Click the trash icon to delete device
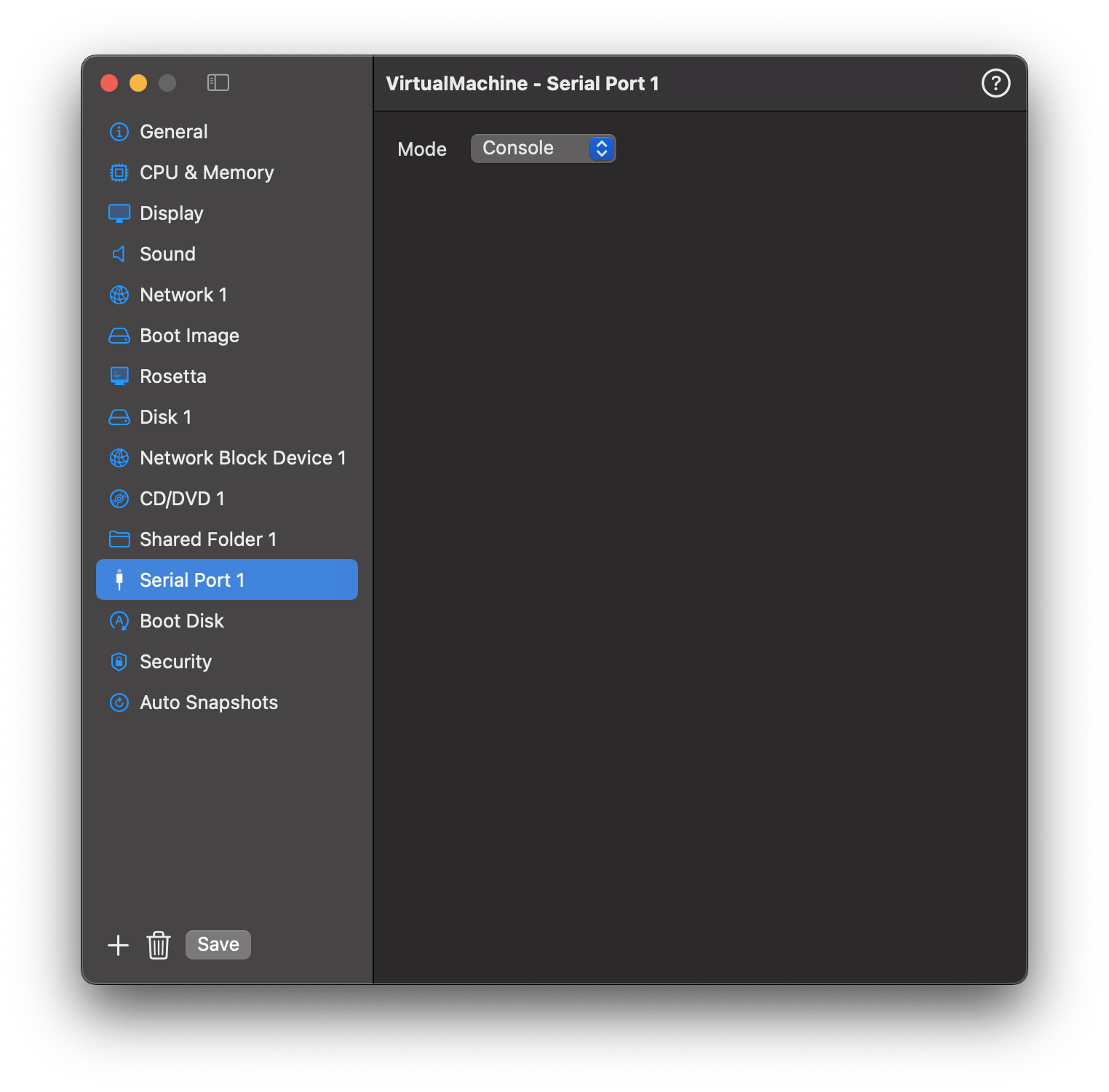The height and width of the screenshot is (1092, 1109). 159,945
